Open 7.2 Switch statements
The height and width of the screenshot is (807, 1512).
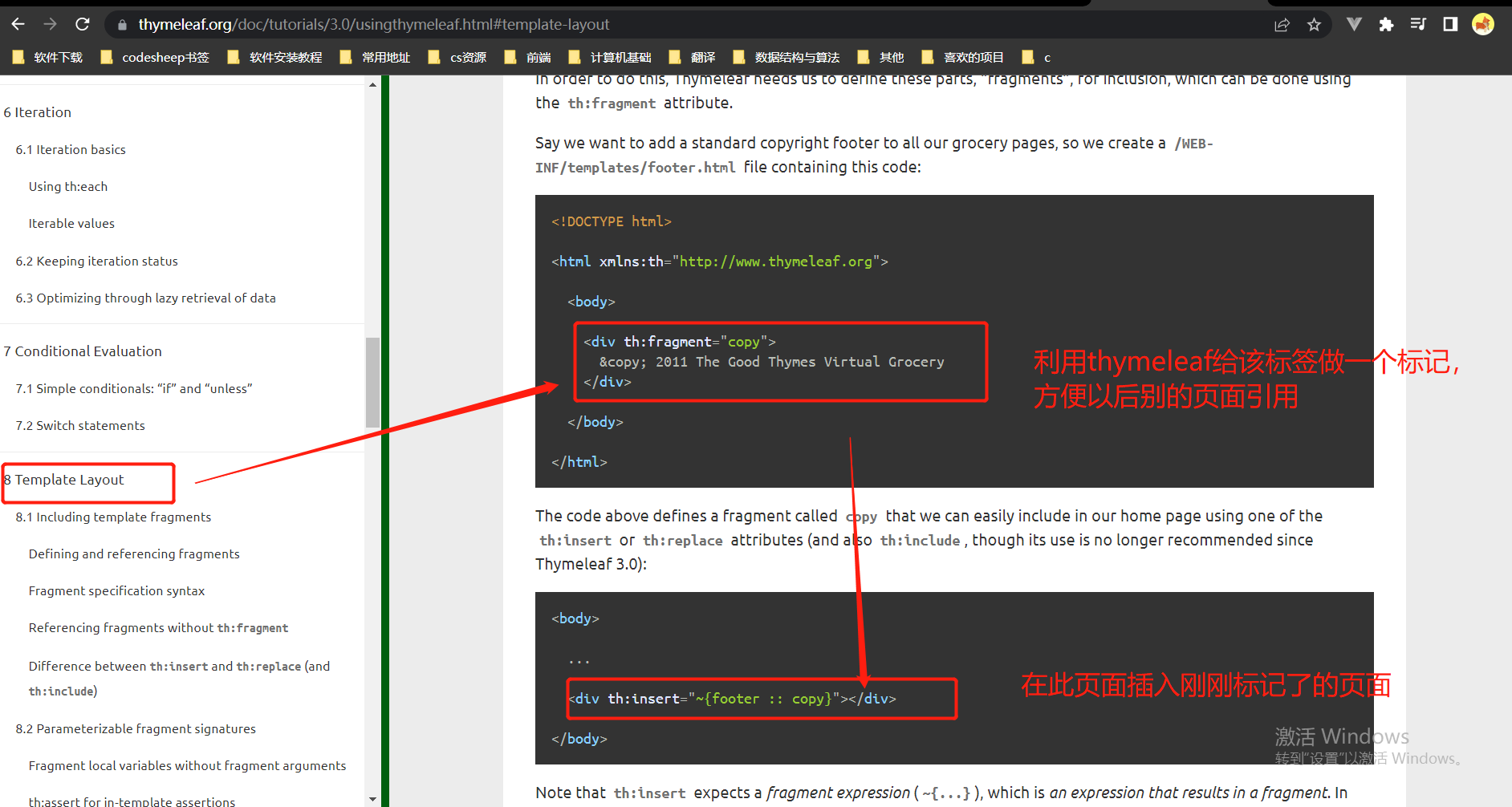[80, 425]
